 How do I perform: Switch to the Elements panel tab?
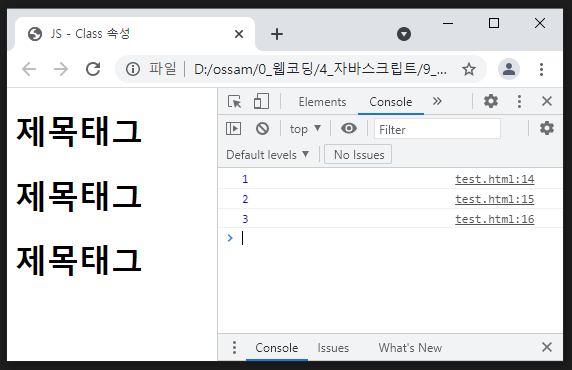[322, 102]
